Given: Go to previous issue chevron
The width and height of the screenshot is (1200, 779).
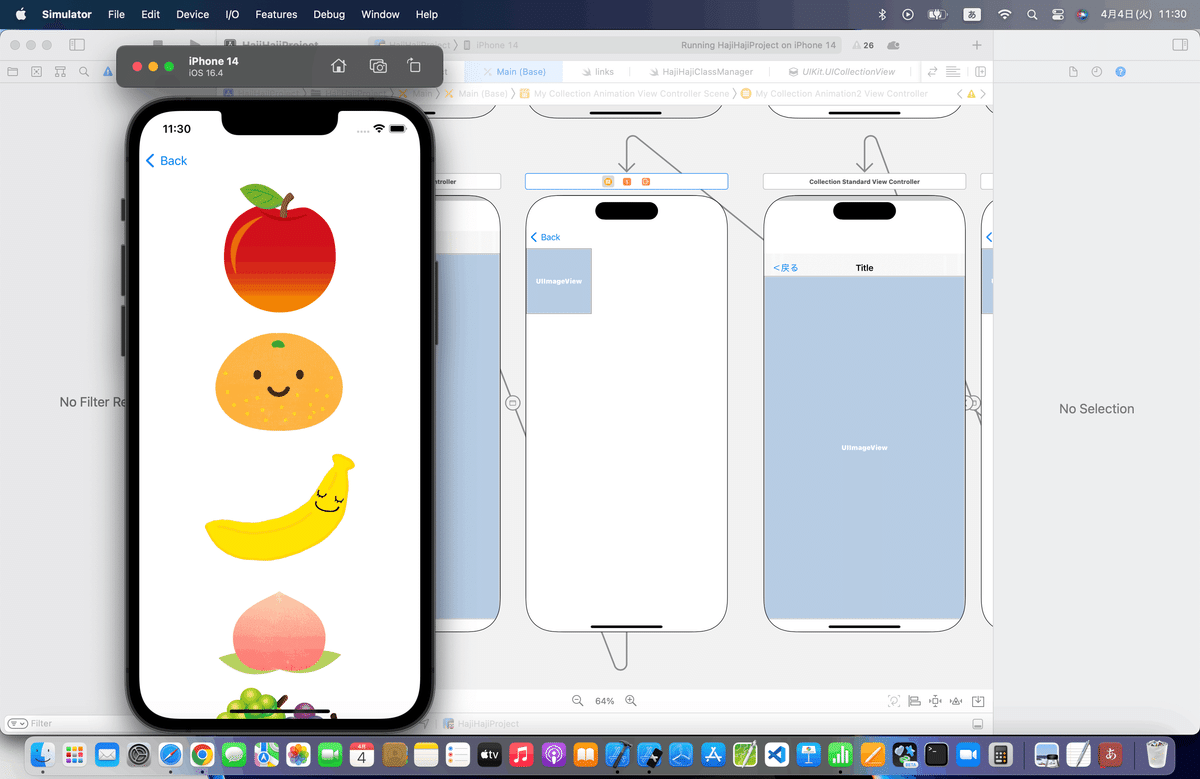Looking at the screenshot, I should (x=960, y=94).
